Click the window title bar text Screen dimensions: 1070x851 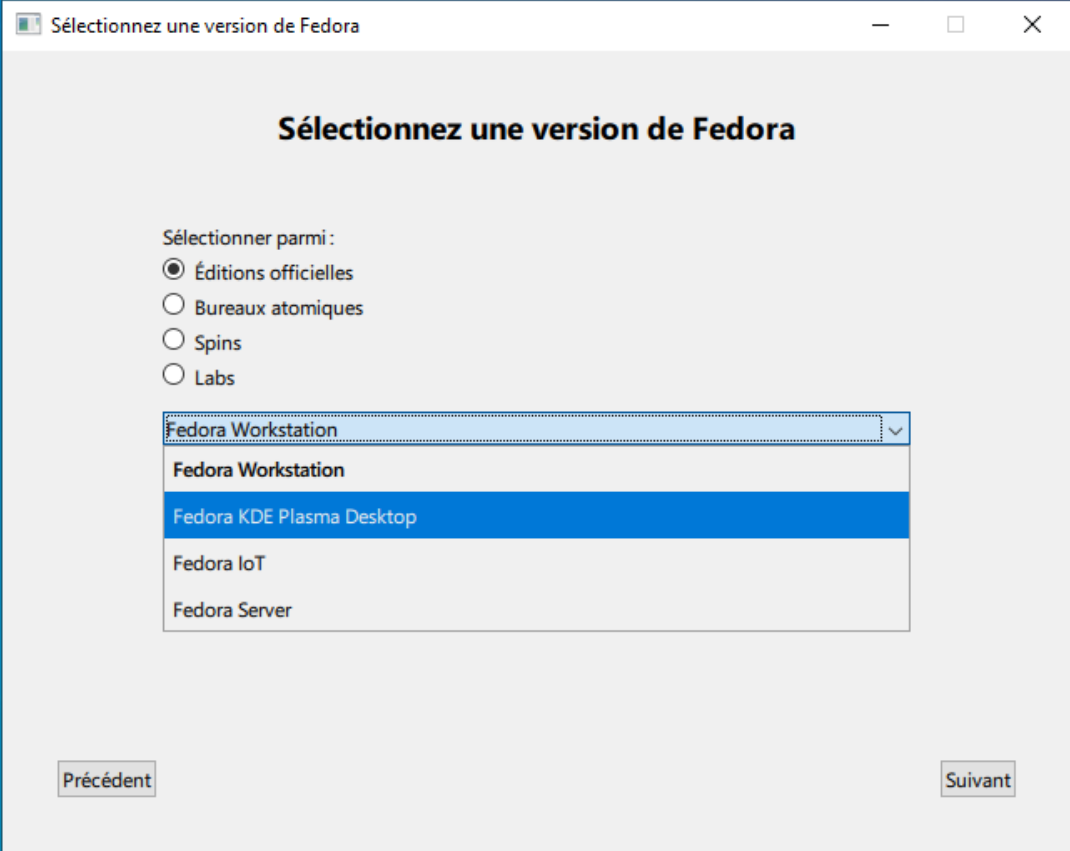(205, 25)
